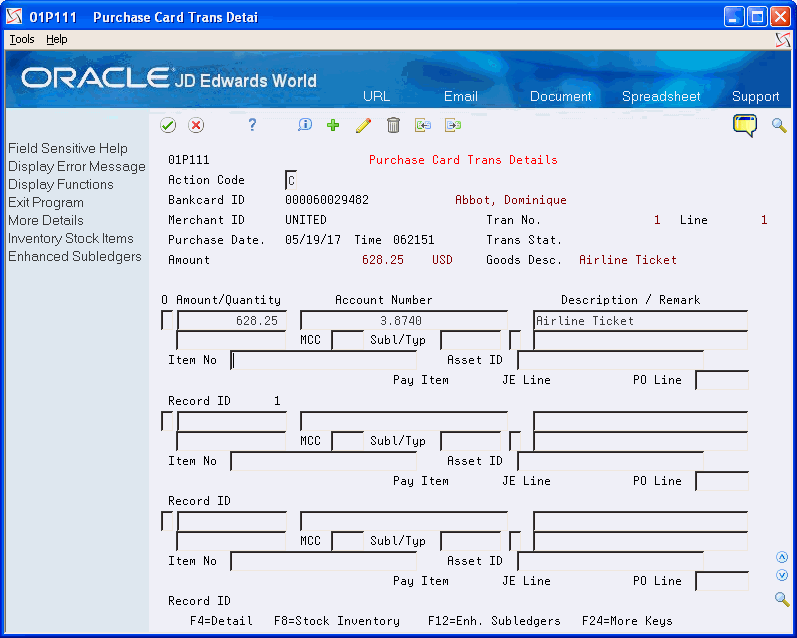Click F4=Detail function key label

[x=221, y=621]
